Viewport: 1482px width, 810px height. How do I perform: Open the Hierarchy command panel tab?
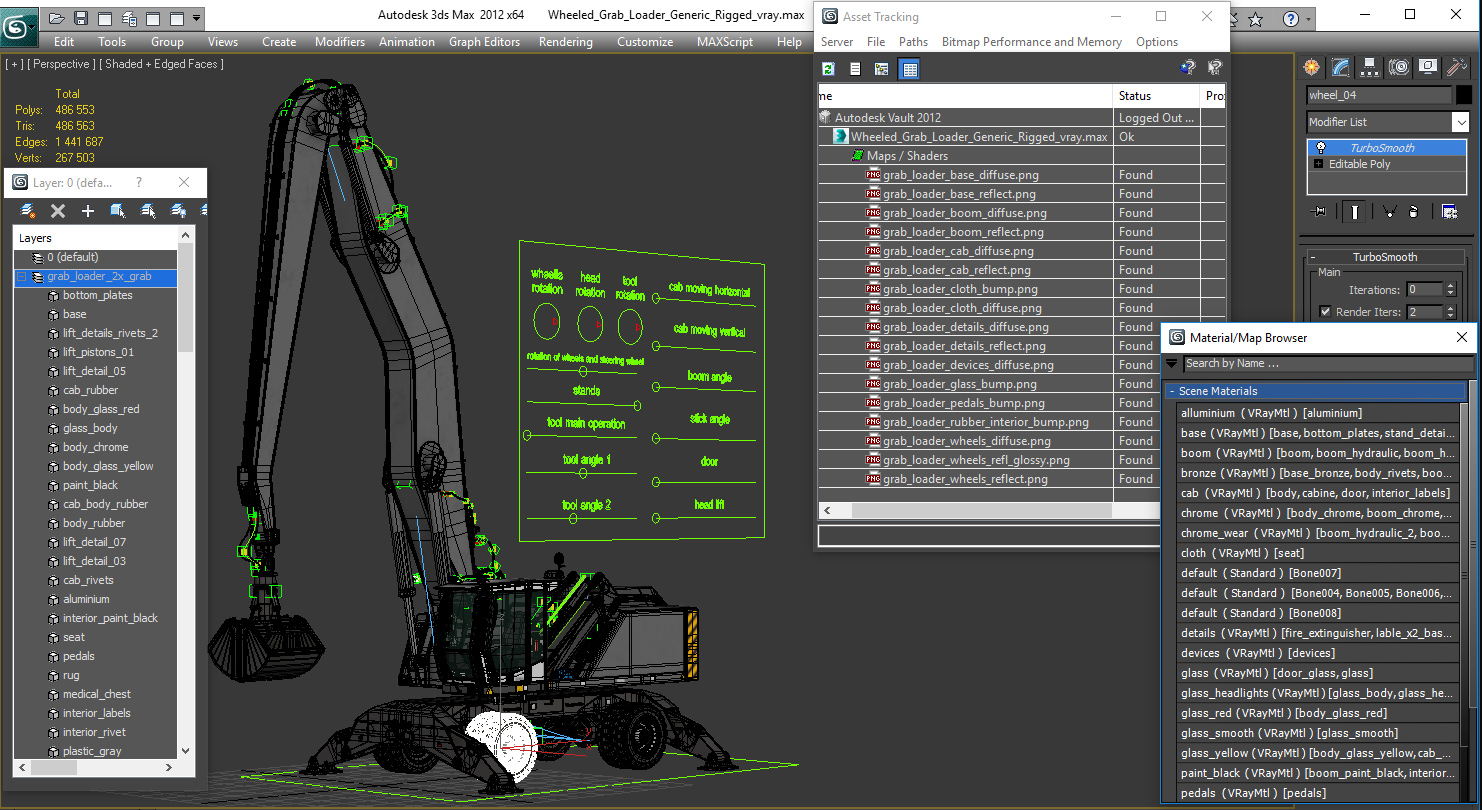pos(1370,67)
